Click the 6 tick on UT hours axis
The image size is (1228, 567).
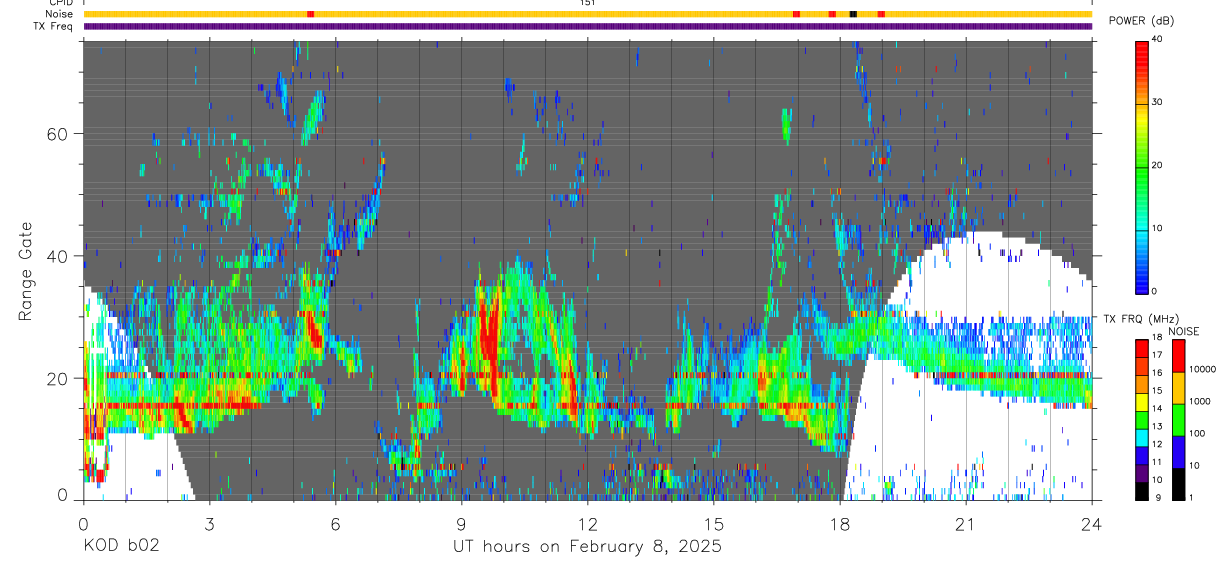pyautogui.click(x=335, y=523)
